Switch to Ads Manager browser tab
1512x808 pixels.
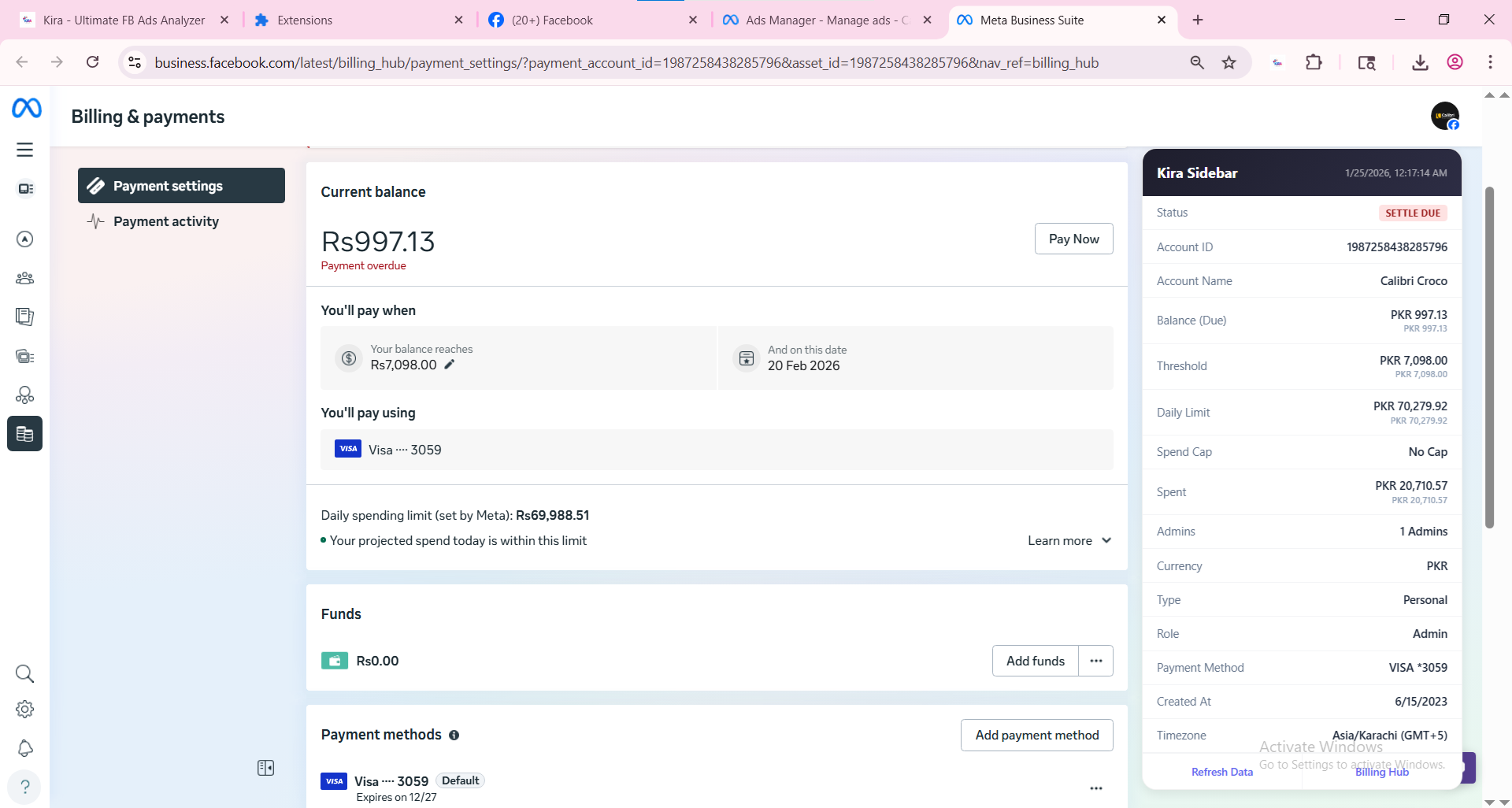pos(827,20)
